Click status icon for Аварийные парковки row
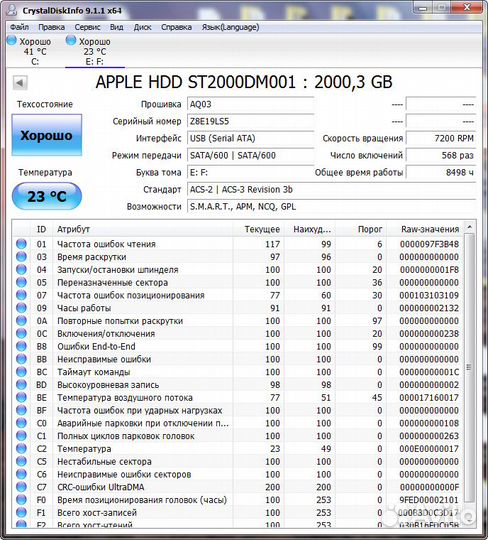The height and width of the screenshot is (540, 488). click(x=21, y=423)
